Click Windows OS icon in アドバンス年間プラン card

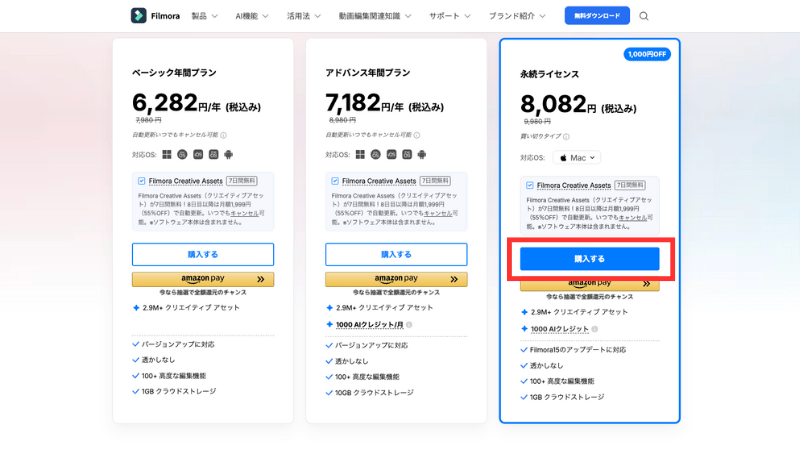tap(360, 155)
